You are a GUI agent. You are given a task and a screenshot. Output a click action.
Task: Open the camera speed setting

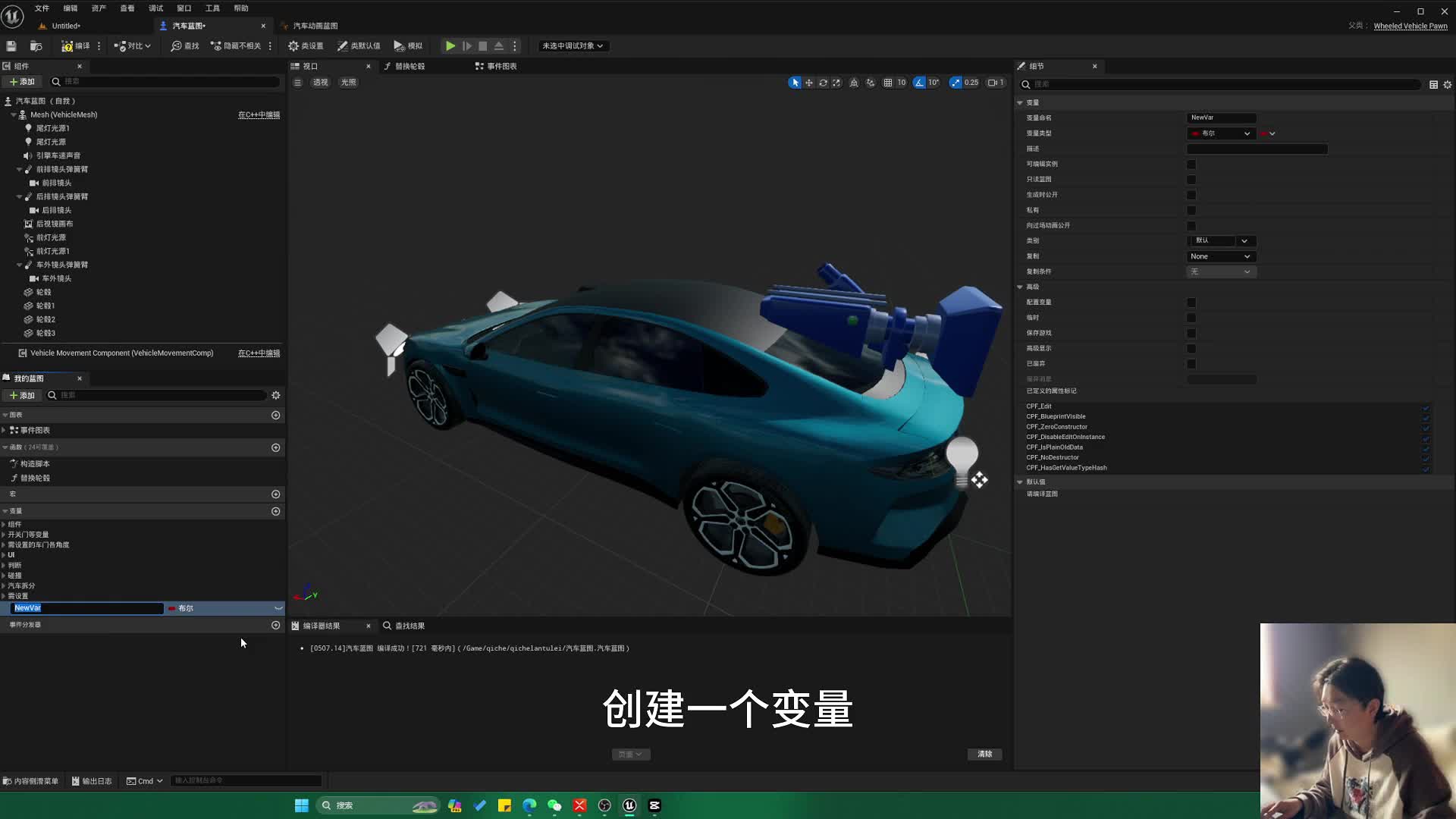point(996,83)
